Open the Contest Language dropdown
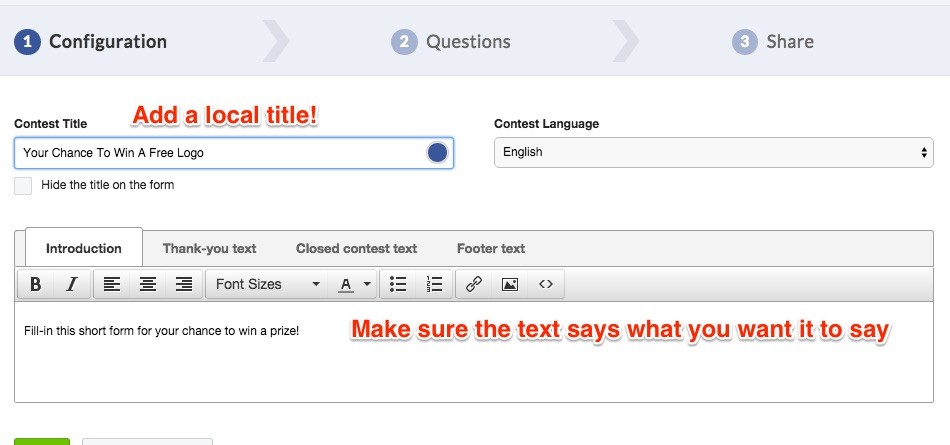 point(714,152)
